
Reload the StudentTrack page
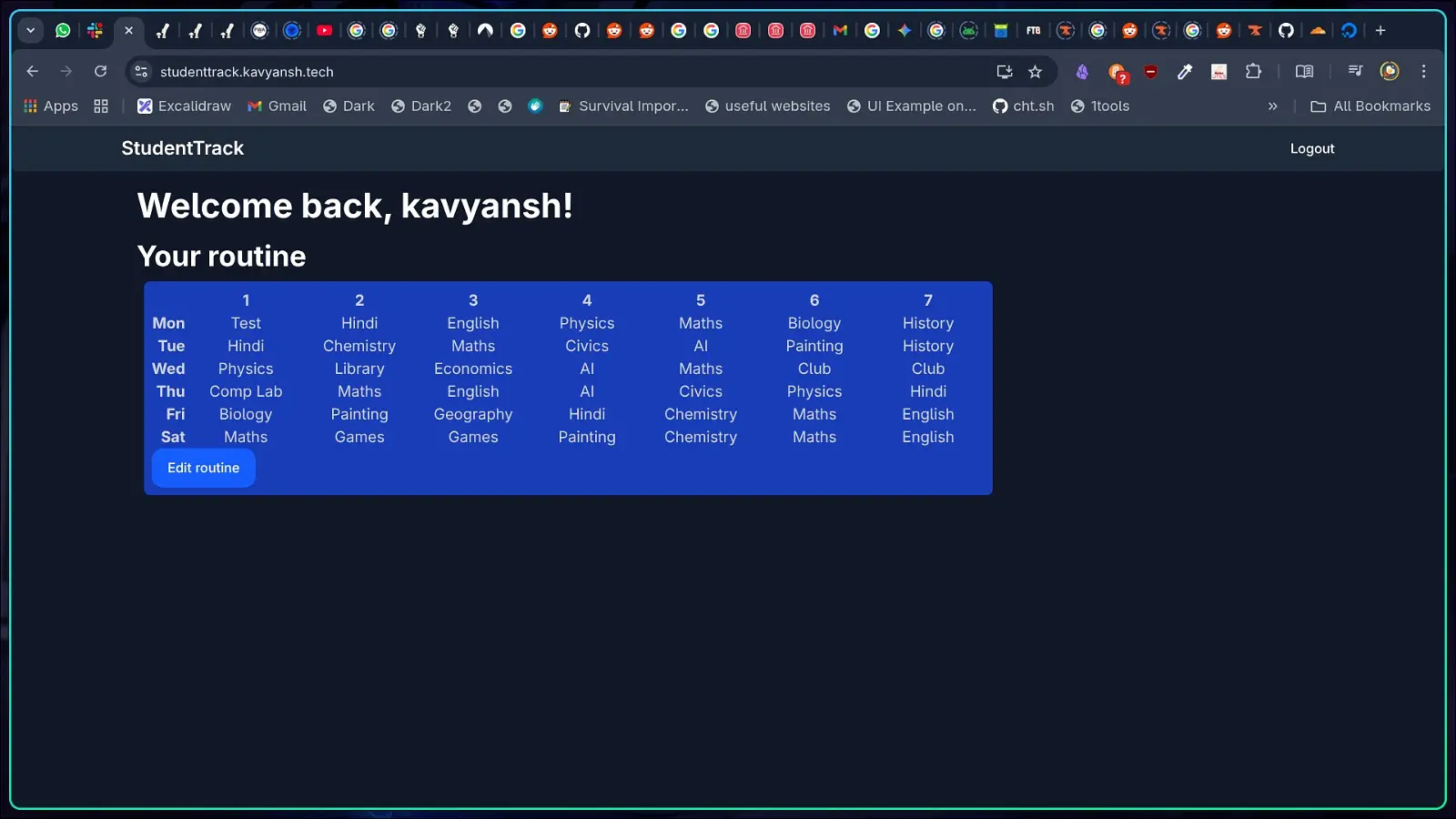[100, 71]
